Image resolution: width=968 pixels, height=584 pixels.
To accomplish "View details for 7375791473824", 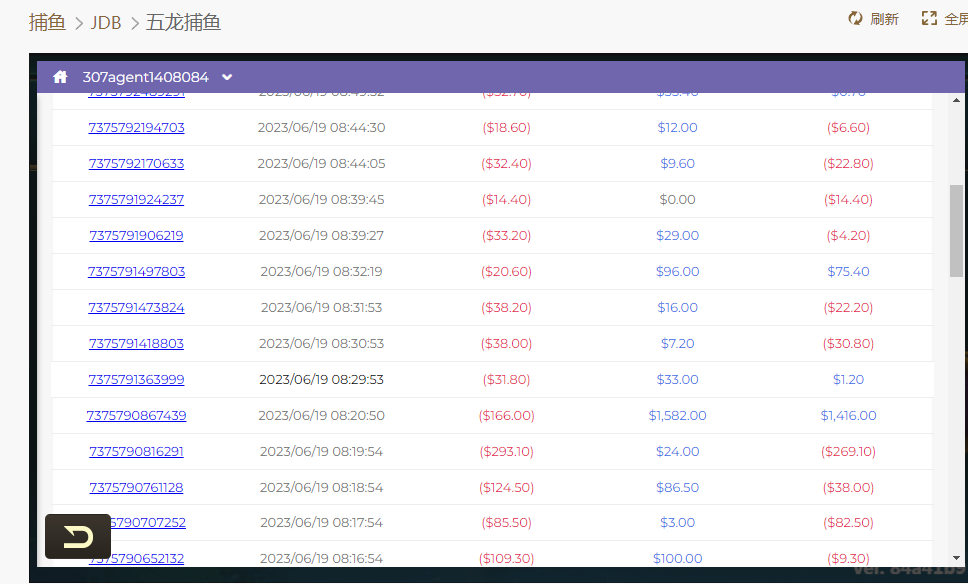I will [x=136, y=308].
